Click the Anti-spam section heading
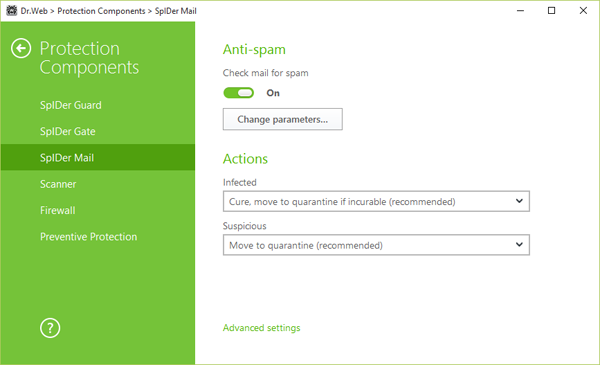The width and height of the screenshot is (600, 365). [x=254, y=50]
